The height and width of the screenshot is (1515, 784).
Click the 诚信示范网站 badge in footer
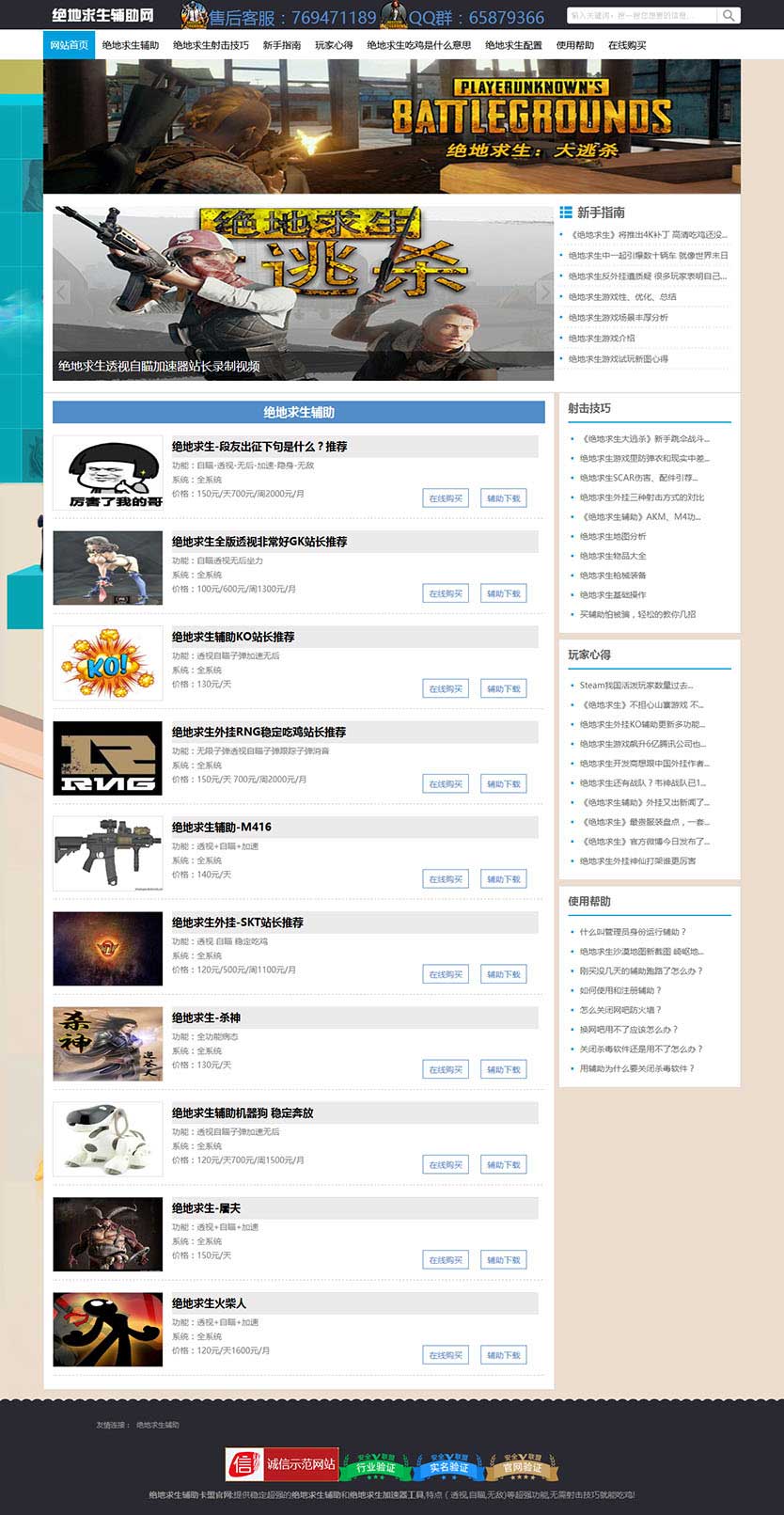pyautogui.click(x=282, y=1464)
